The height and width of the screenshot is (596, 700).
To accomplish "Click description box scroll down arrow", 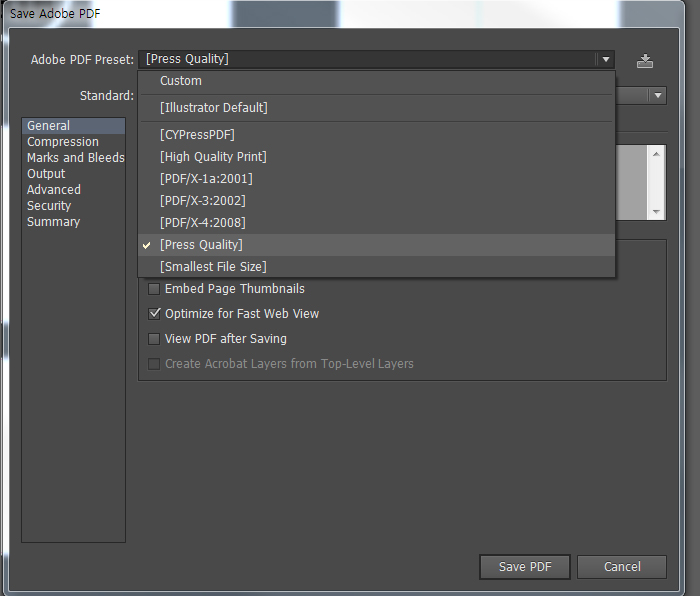I will pyautogui.click(x=656, y=212).
